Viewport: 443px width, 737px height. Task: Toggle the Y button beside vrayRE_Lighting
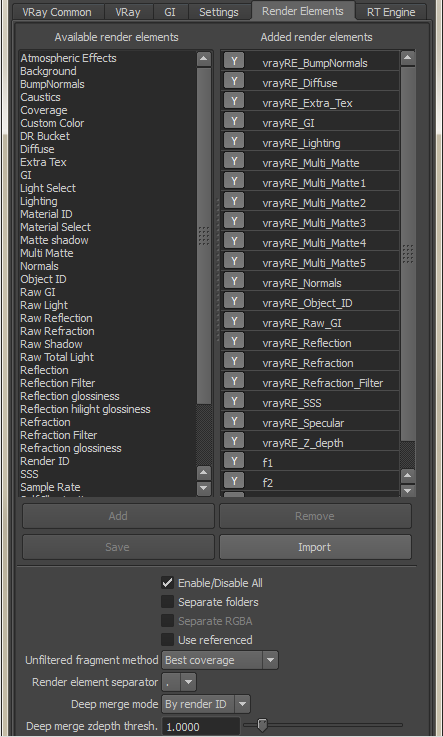[x=233, y=141]
